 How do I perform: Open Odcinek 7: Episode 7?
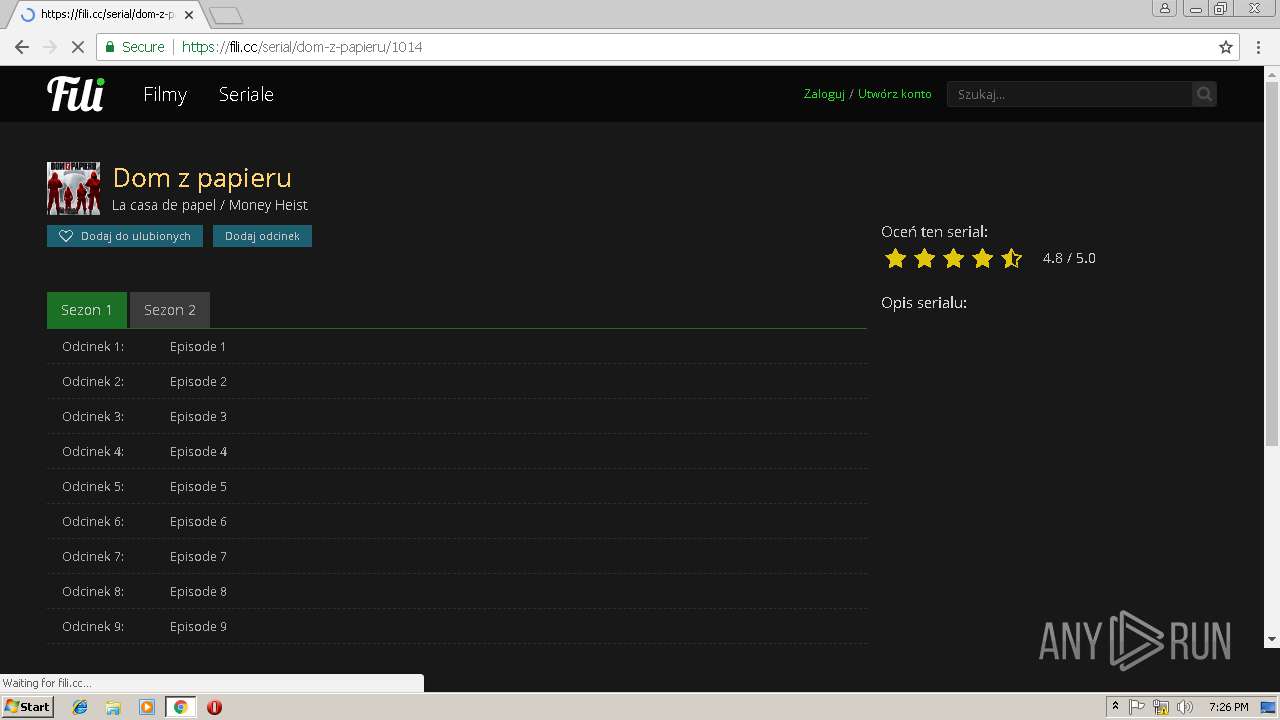pyautogui.click(x=457, y=556)
